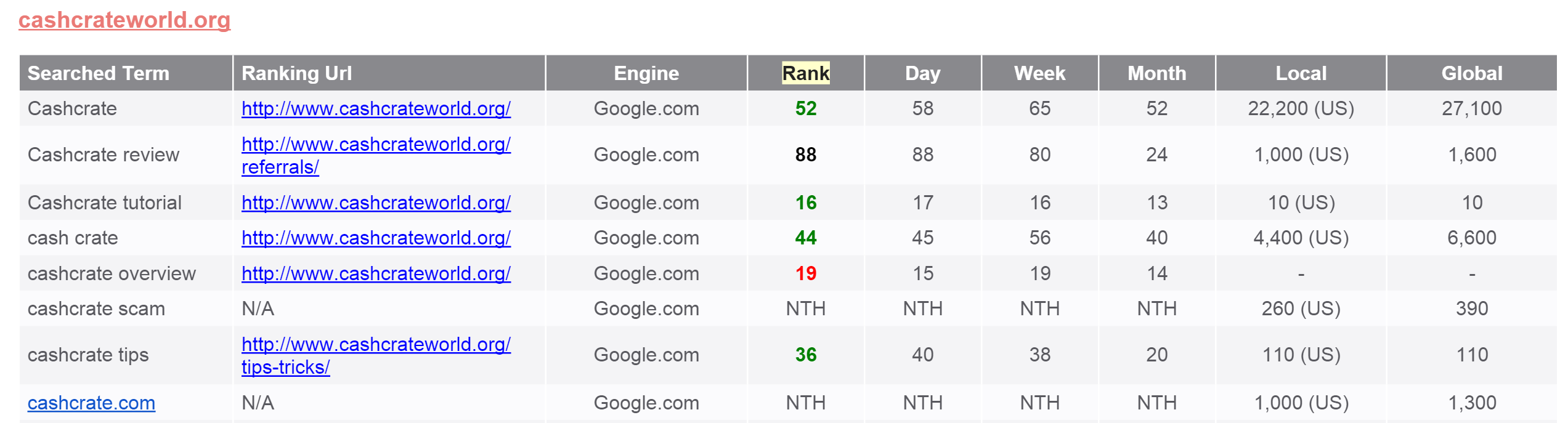
Task: Click the Ranking Url column header
Action: point(296,73)
